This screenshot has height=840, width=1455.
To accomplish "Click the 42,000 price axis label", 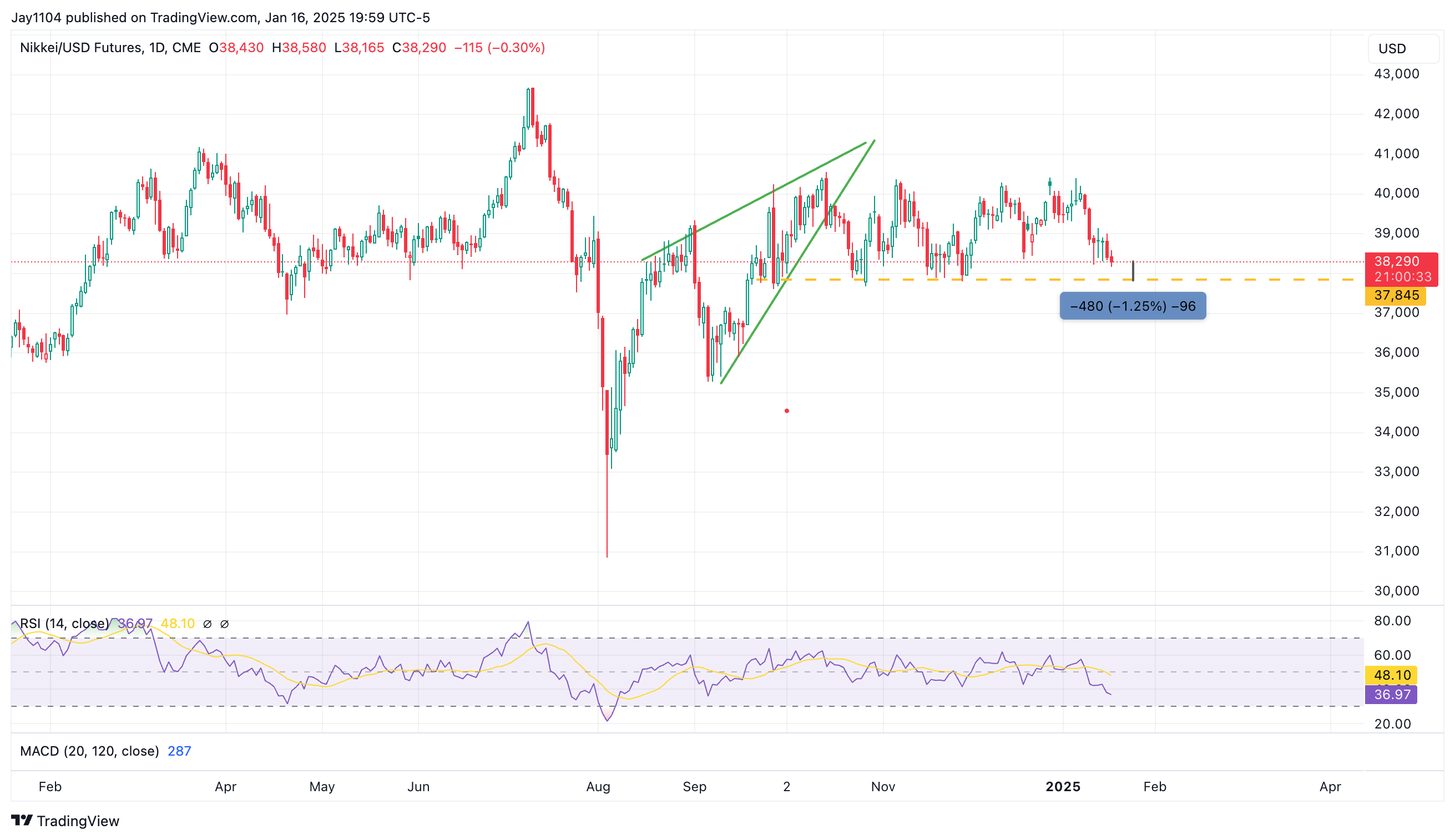I will 1396,114.
